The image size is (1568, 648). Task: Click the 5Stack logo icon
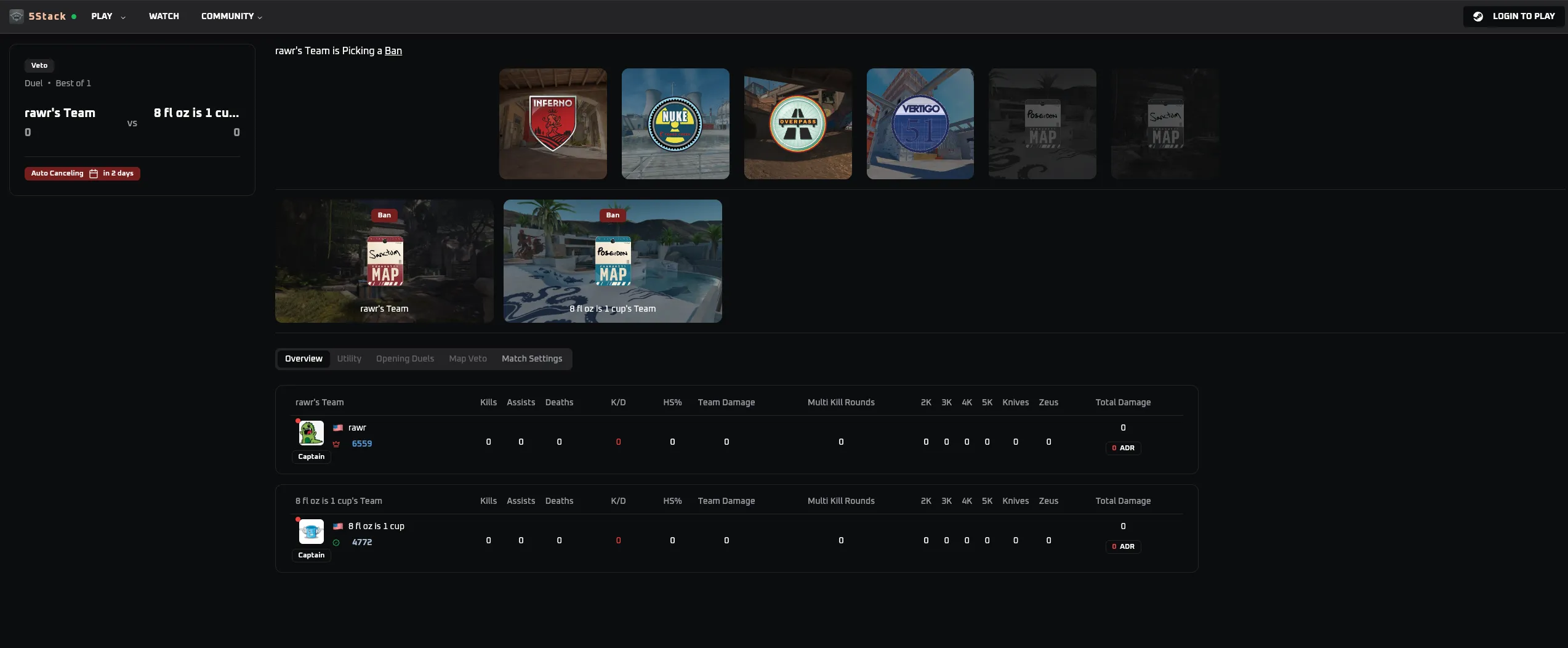coord(17,17)
